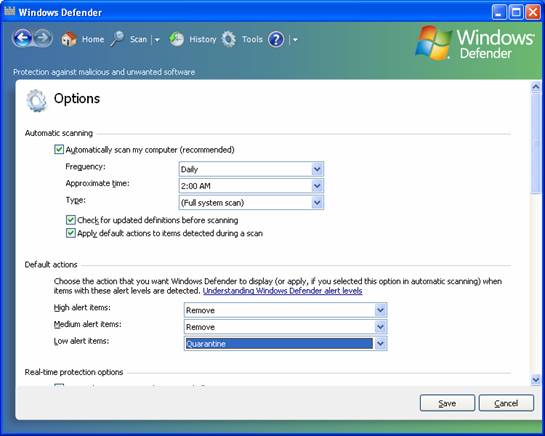Viewport: 545px width, 436px height.
Task: Click the Cancel button
Action: point(506,403)
